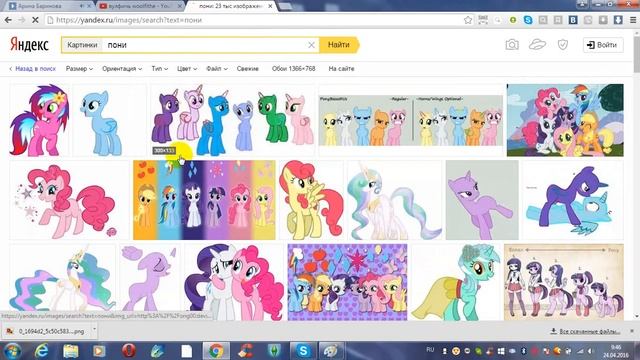Screen dimensions: 640x360
Task: Open the Princess Celestia white background thumbnail
Action: tap(394, 200)
